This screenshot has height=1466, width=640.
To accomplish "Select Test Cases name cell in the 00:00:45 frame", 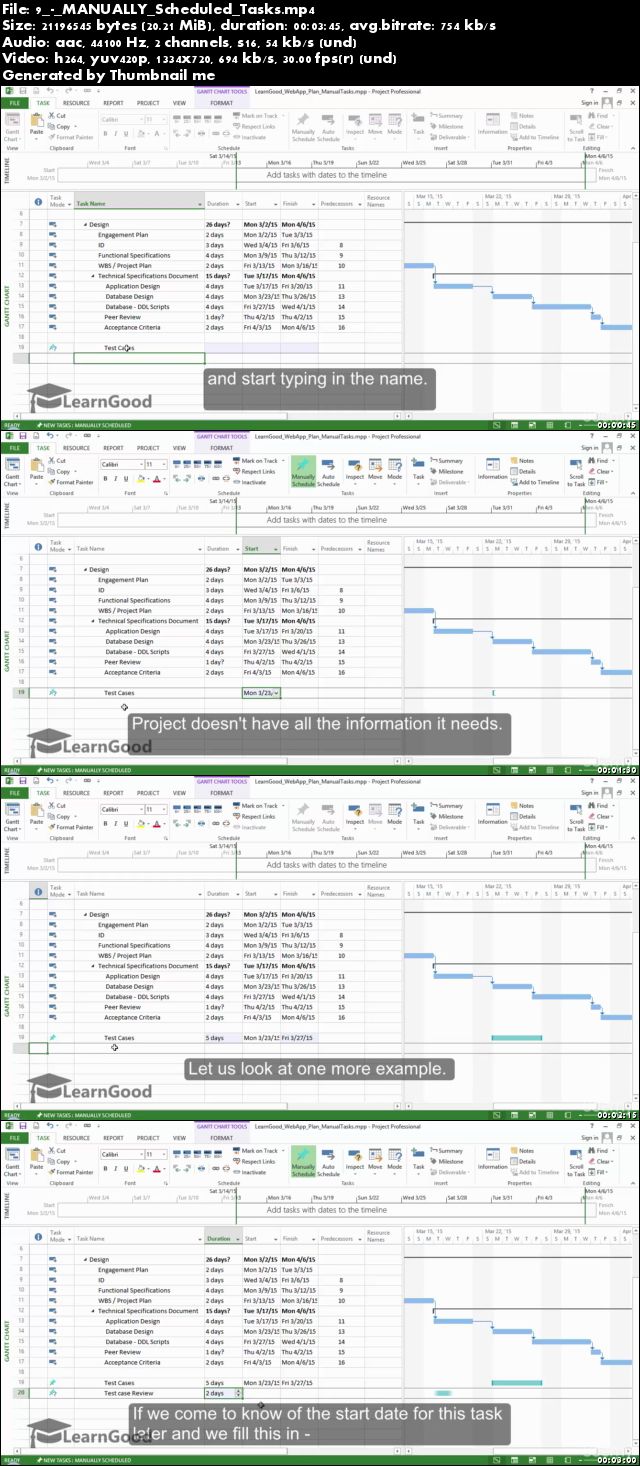I will click(x=139, y=347).
